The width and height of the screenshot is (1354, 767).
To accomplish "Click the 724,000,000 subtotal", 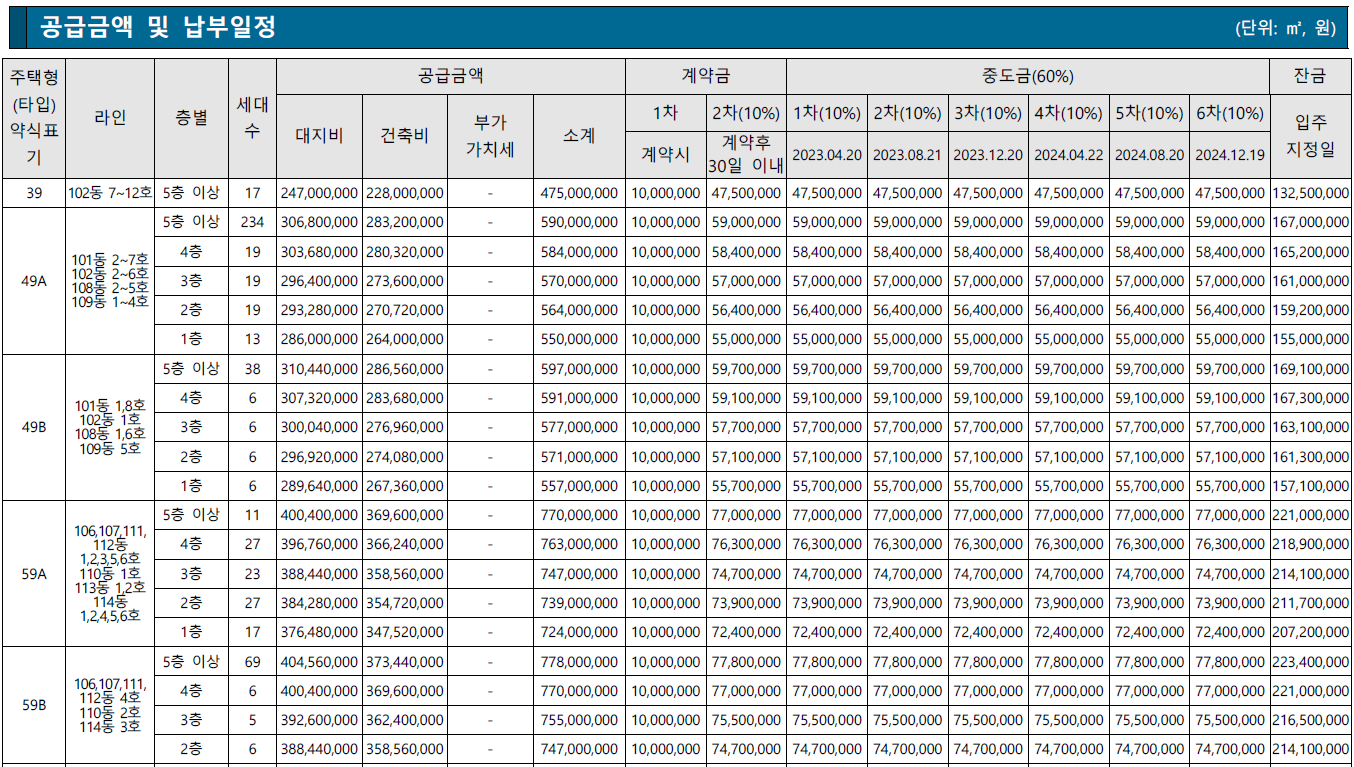I will (579, 632).
